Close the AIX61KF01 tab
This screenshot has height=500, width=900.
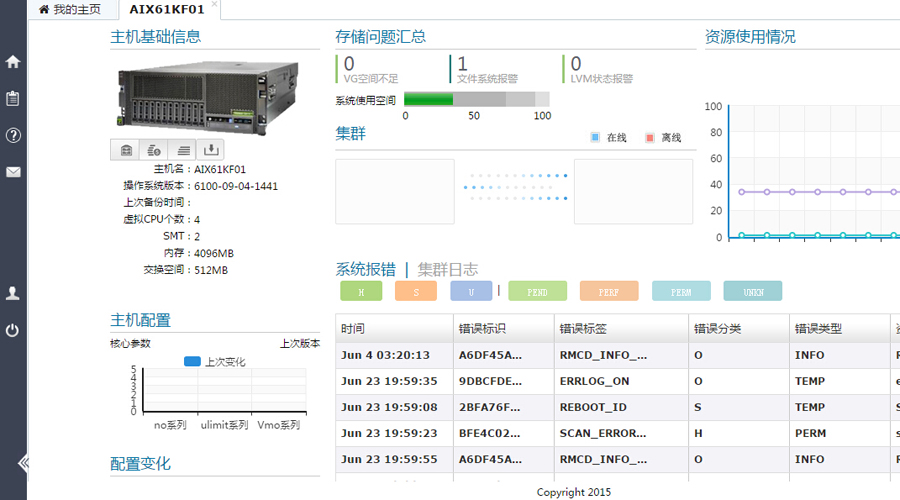coord(214,5)
